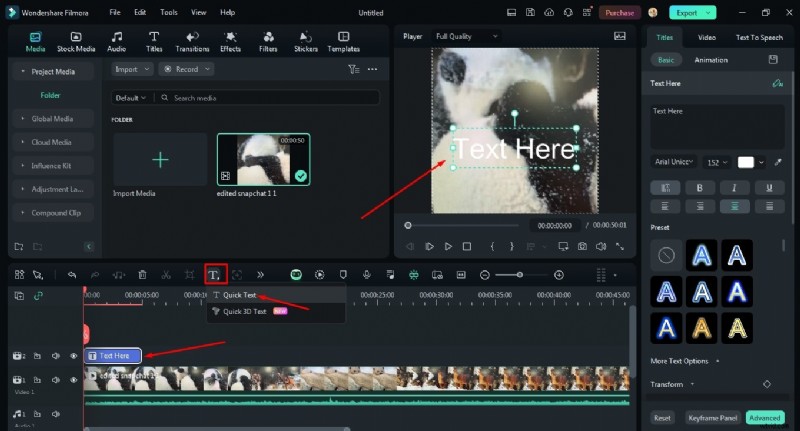The width and height of the screenshot is (800, 431).
Task: Click the marker shield icon
Action: coord(343,275)
